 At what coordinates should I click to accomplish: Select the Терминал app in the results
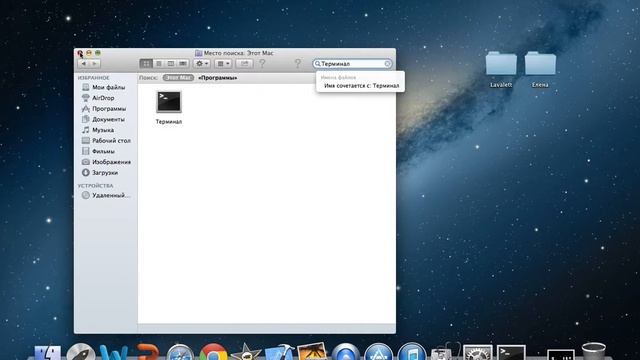(169, 107)
